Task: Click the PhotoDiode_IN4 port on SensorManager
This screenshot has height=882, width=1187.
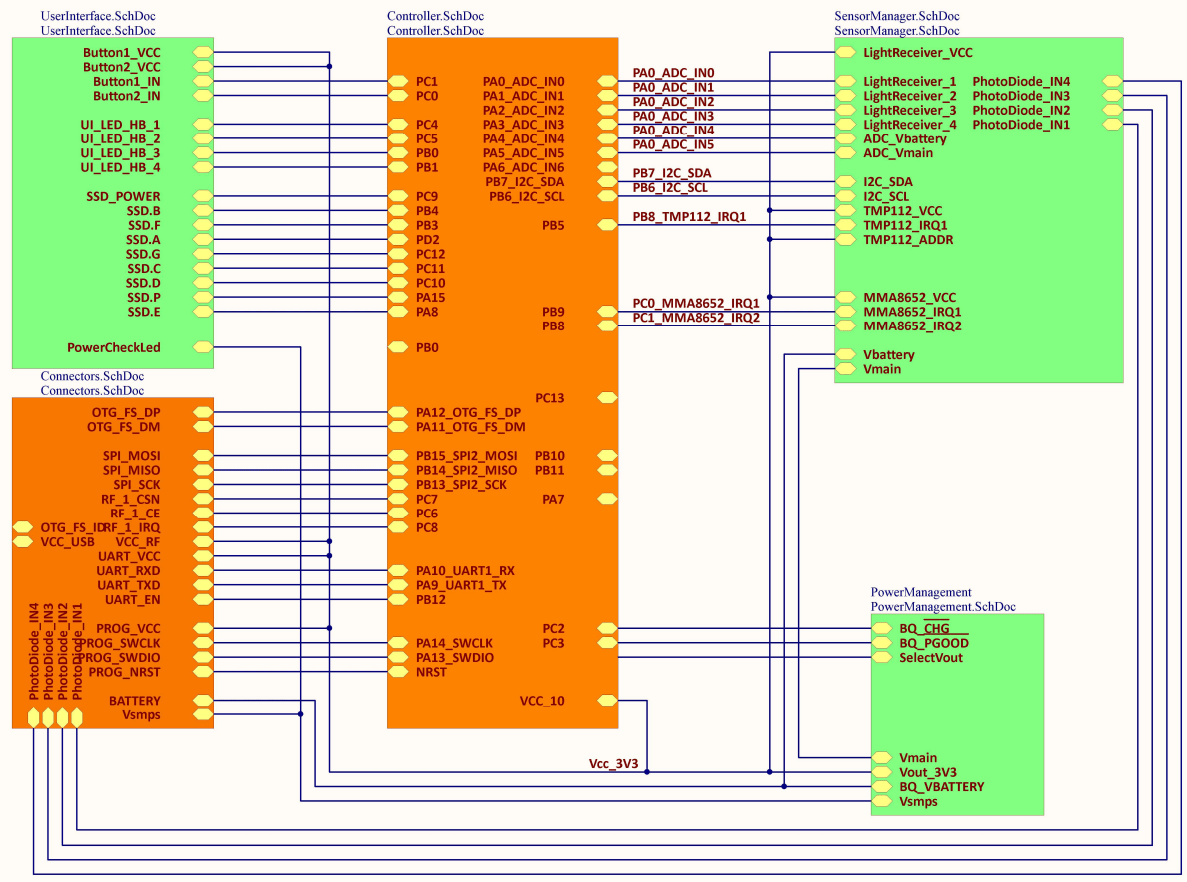Action: tap(1113, 81)
